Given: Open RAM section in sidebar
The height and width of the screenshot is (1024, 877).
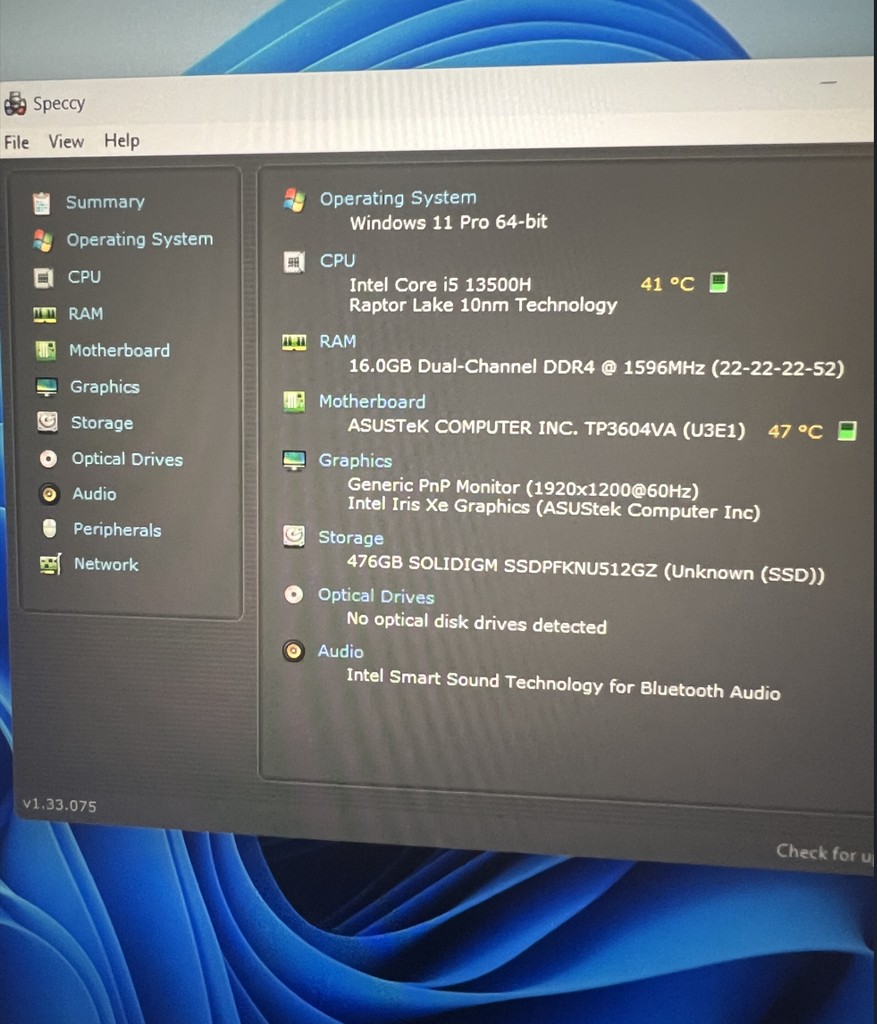Looking at the screenshot, I should 86,314.
